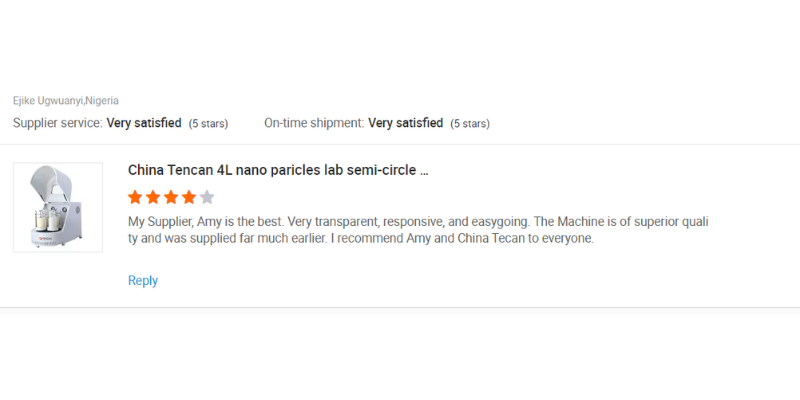Click the Reply link under the review
The height and width of the screenshot is (400, 800).
pos(143,281)
